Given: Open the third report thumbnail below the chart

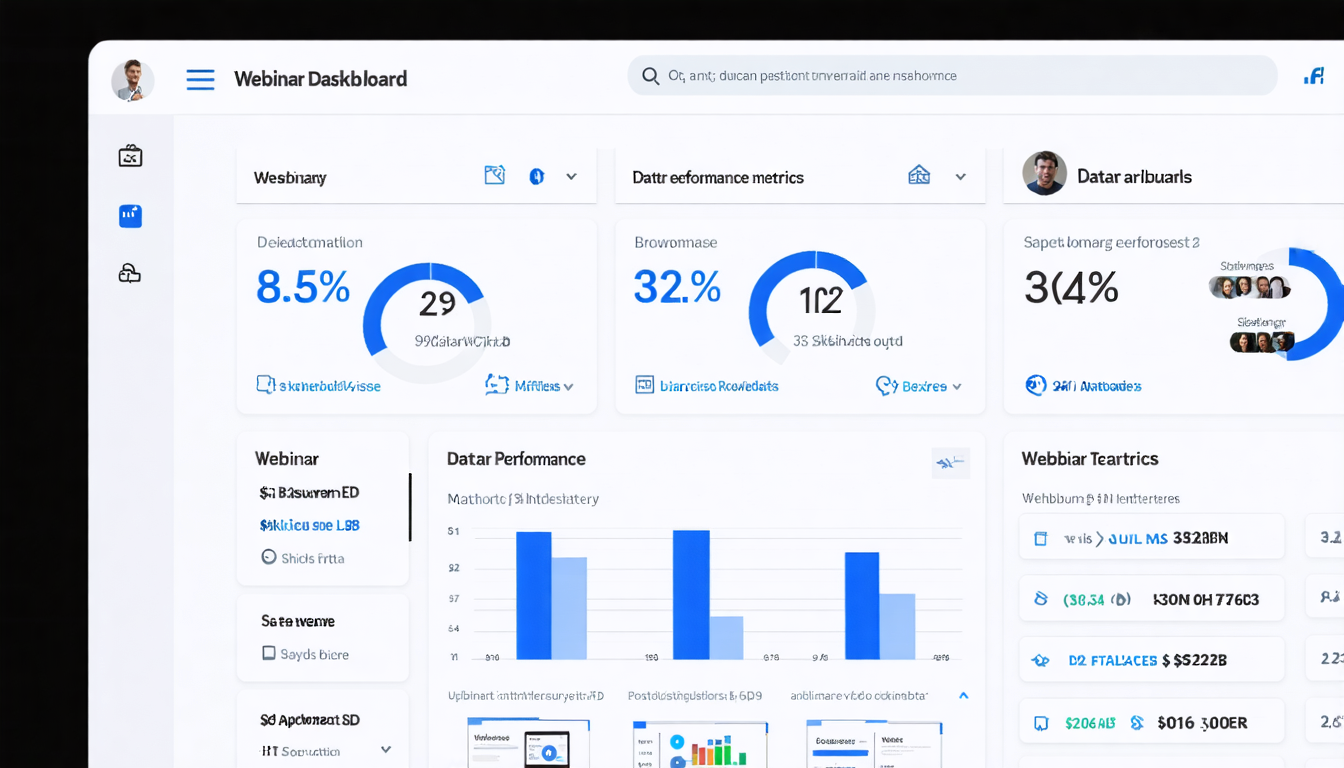Looking at the screenshot, I should (875, 743).
